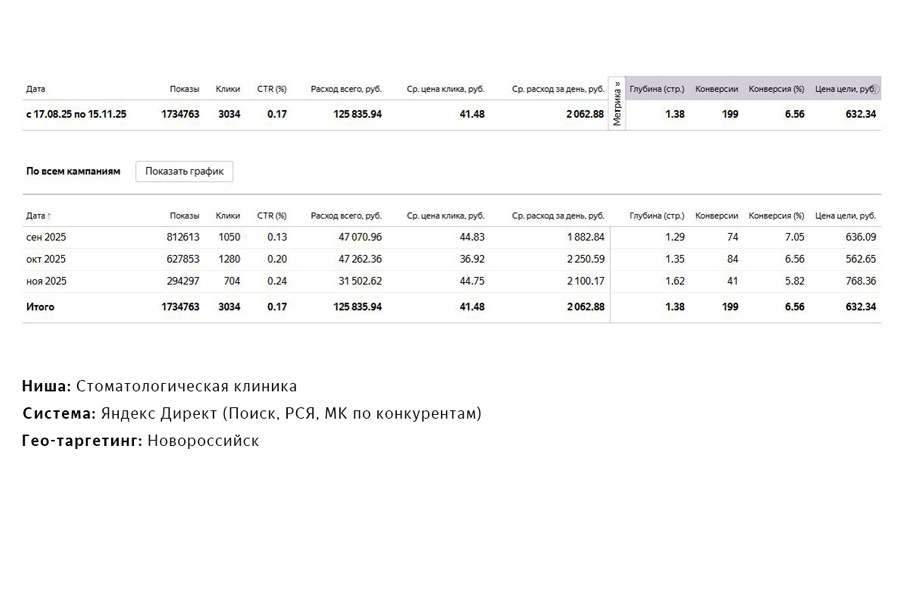Click clicks value 704
900x600 pixels.
tap(232, 281)
